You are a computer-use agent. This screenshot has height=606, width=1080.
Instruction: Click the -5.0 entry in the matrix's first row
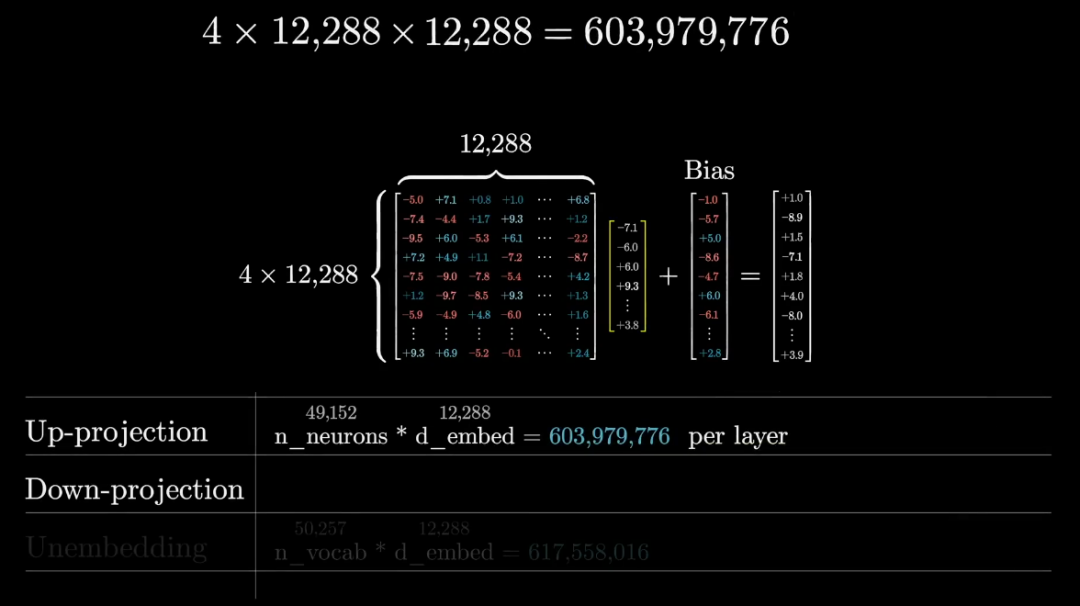pyautogui.click(x=413, y=200)
